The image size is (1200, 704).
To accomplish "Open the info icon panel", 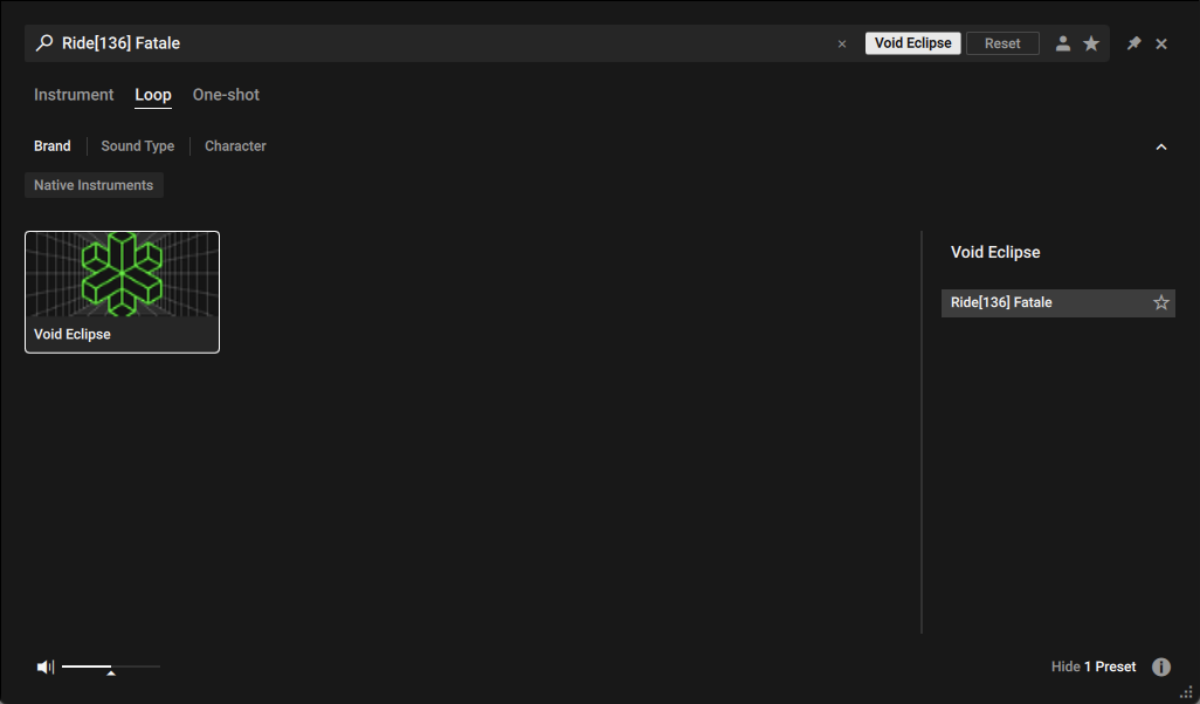I will [1161, 667].
